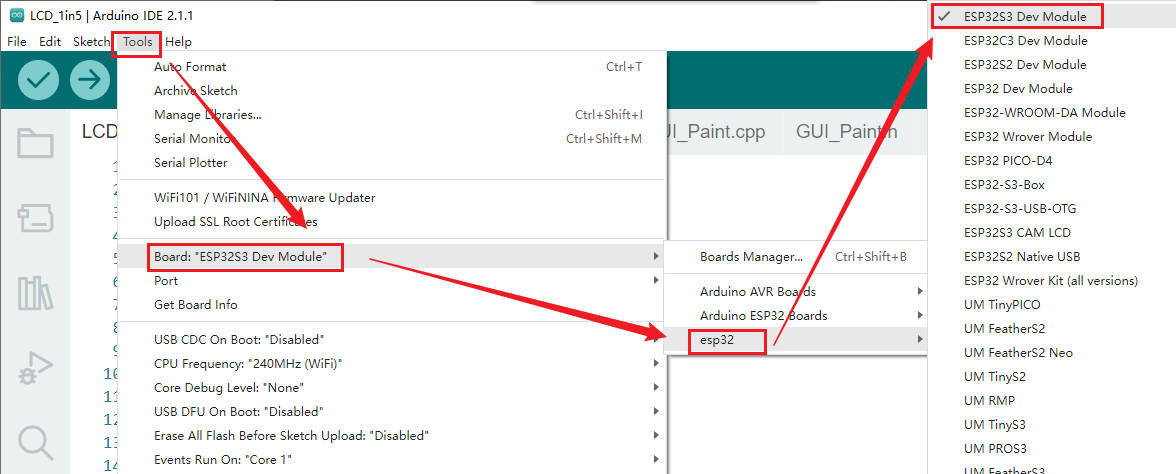Choose UM TinyS2 board
The width and height of the screenshot is (1176, 474).
coord(1052,376)
